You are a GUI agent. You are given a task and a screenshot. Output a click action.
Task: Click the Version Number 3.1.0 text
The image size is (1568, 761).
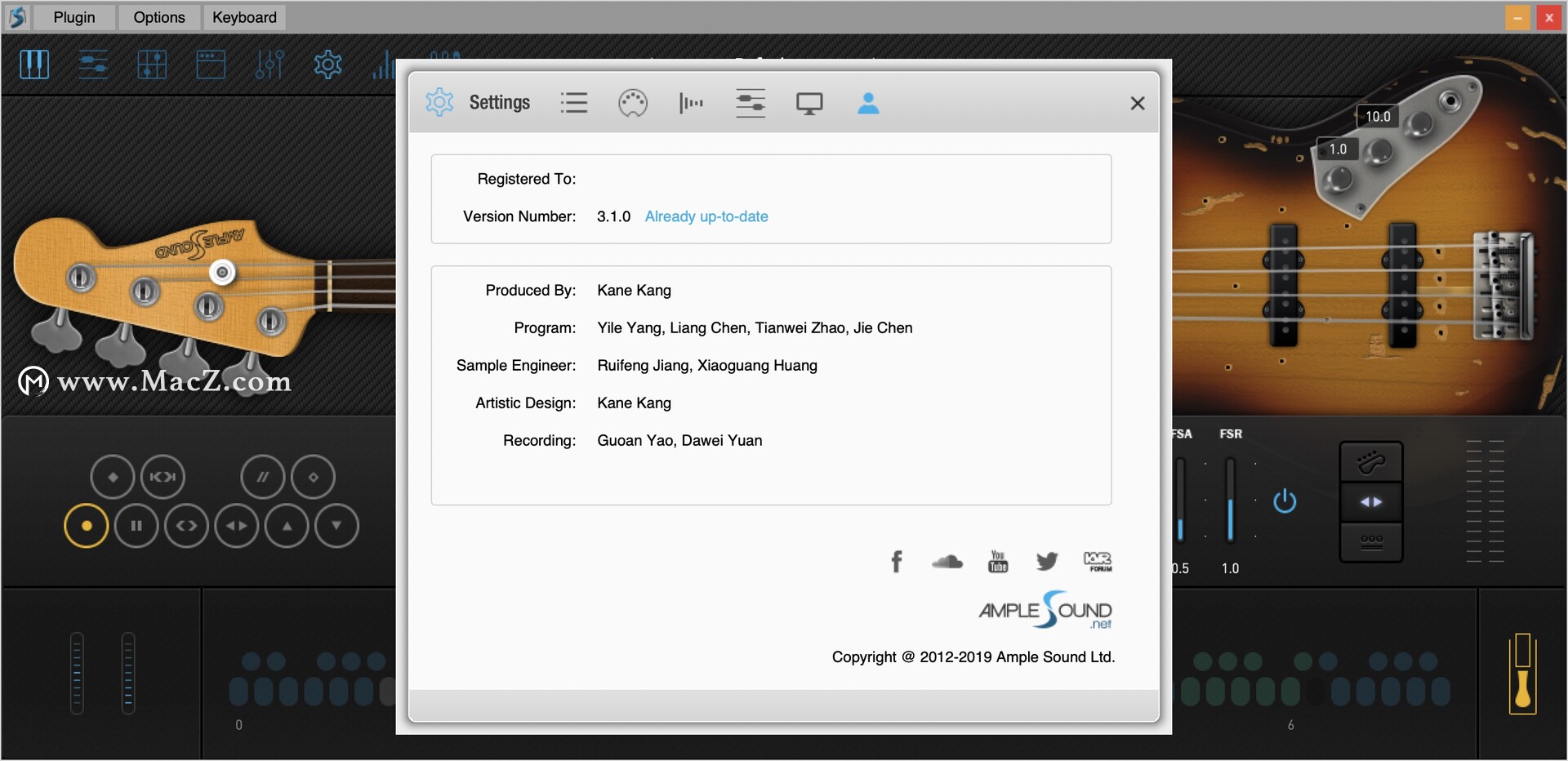(x=613, y=216)
